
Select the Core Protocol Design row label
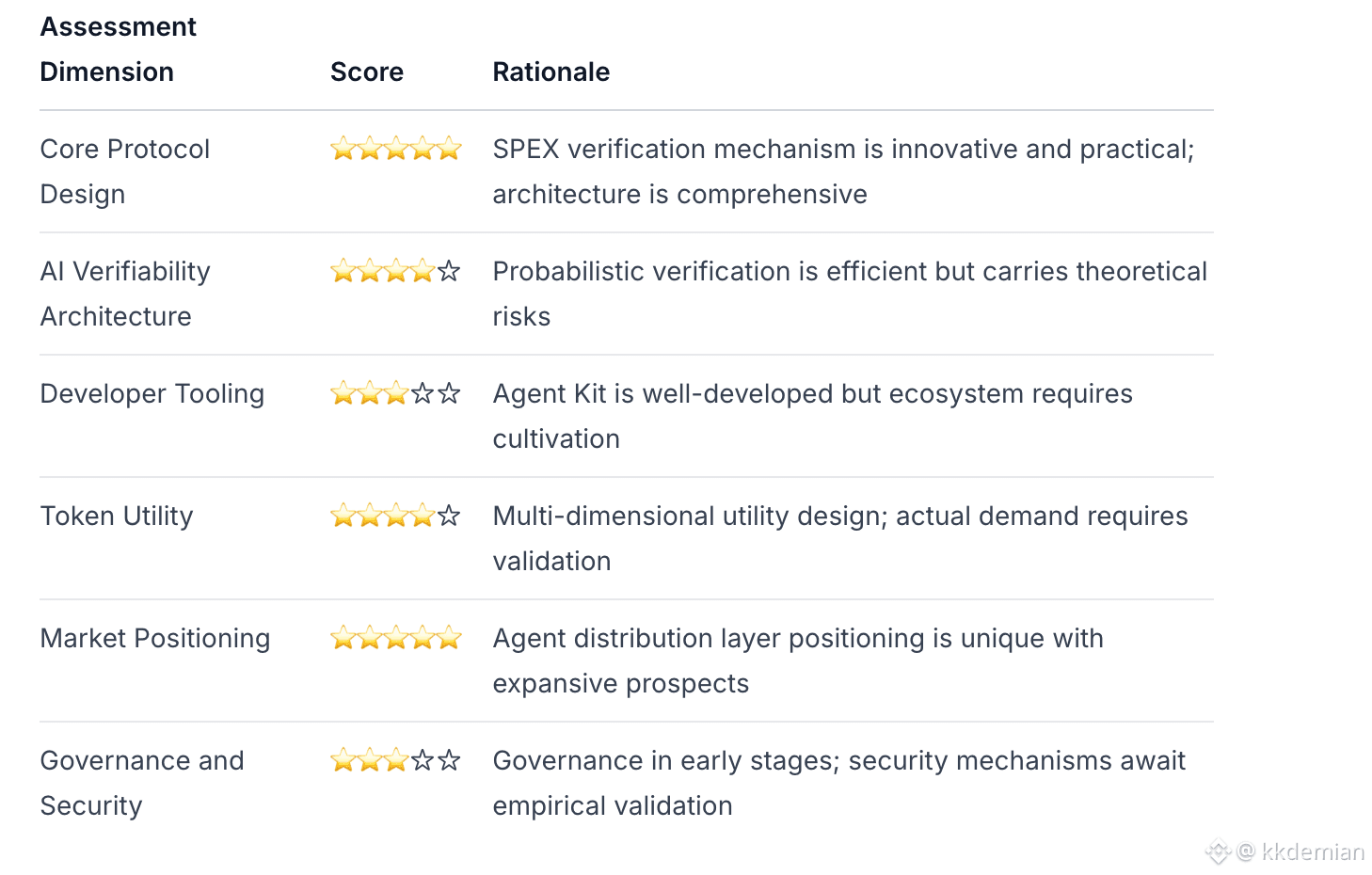(124, 171)
